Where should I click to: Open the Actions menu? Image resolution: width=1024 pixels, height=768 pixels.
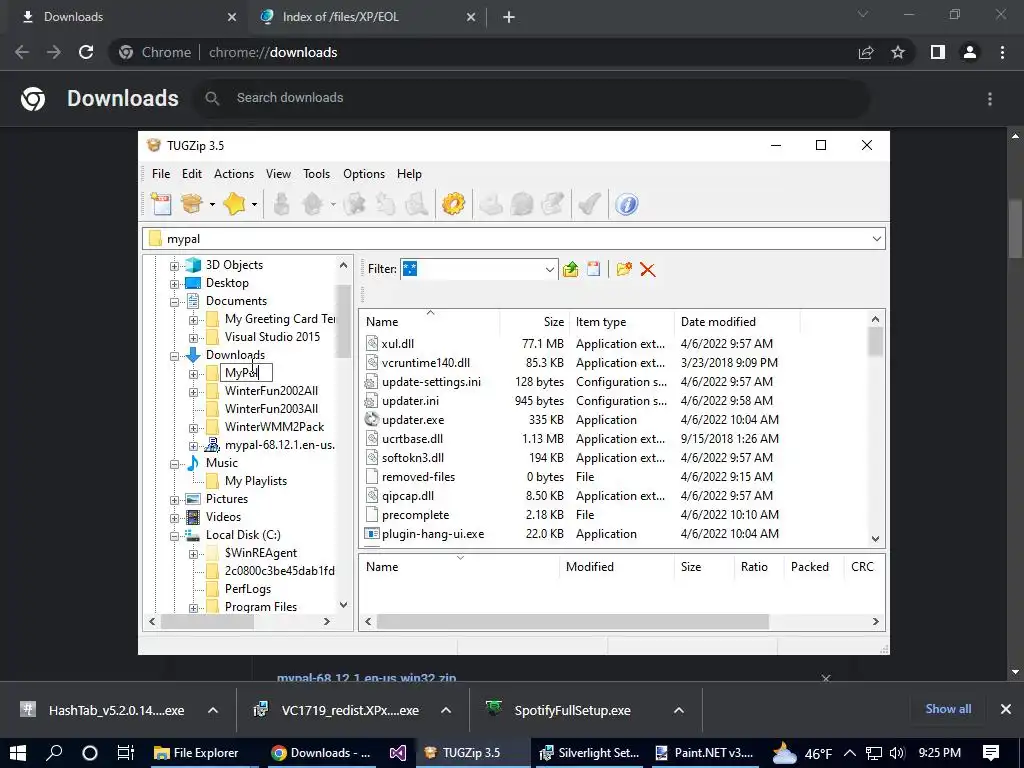point(234,174)
